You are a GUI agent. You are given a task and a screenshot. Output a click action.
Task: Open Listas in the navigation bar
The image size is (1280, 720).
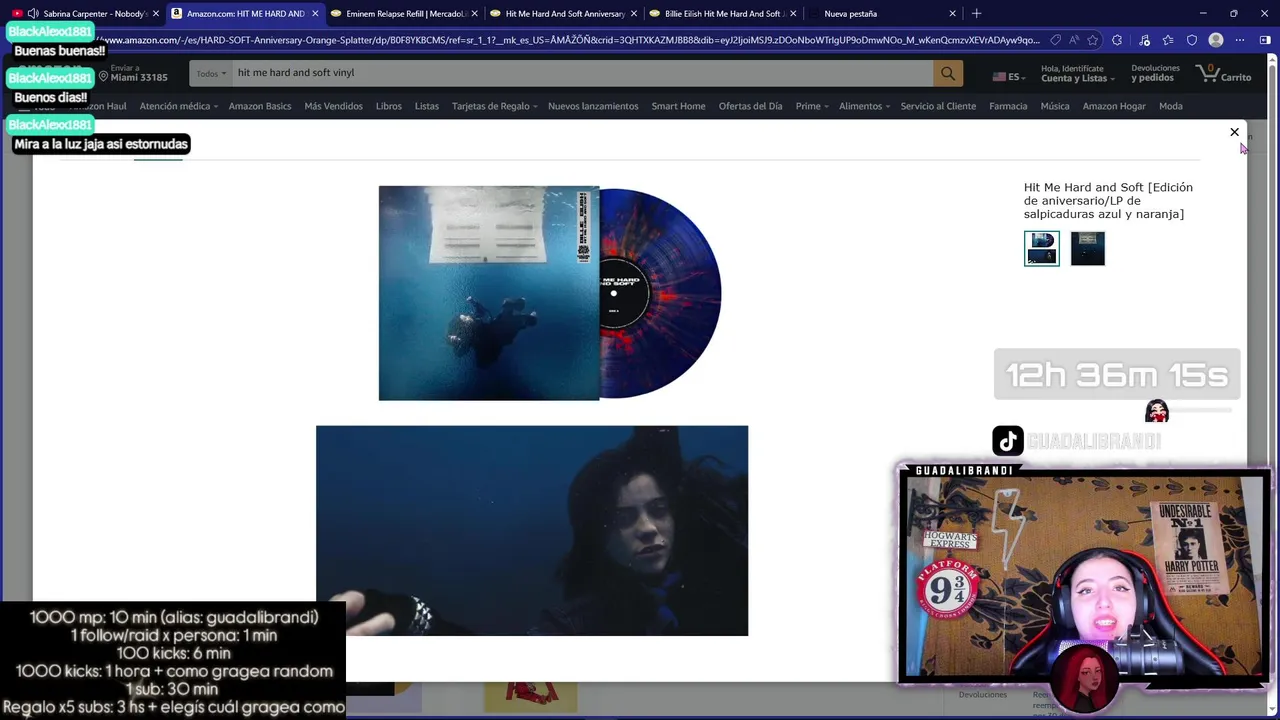click(427, 106)
